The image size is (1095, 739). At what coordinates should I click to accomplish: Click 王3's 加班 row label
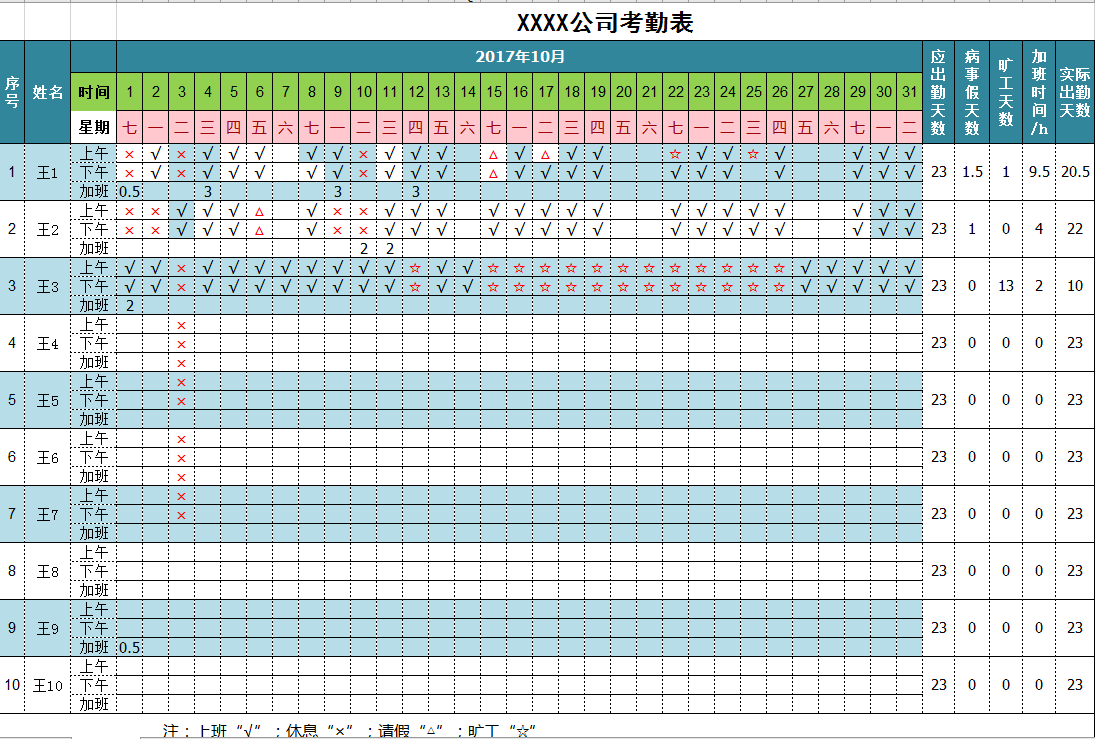coord(94,305)
